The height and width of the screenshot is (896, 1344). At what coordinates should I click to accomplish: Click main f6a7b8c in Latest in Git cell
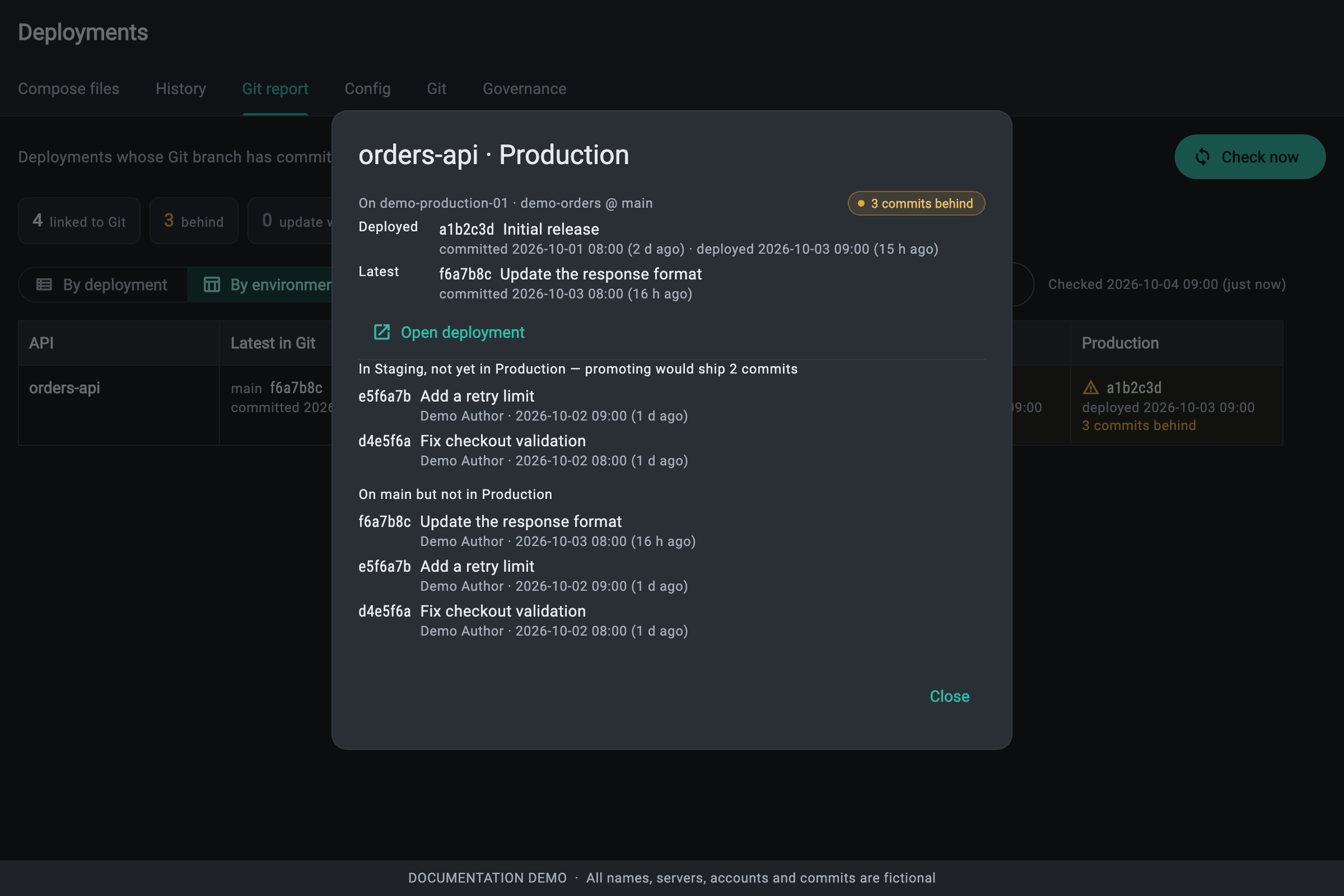[x=277, y=388]
